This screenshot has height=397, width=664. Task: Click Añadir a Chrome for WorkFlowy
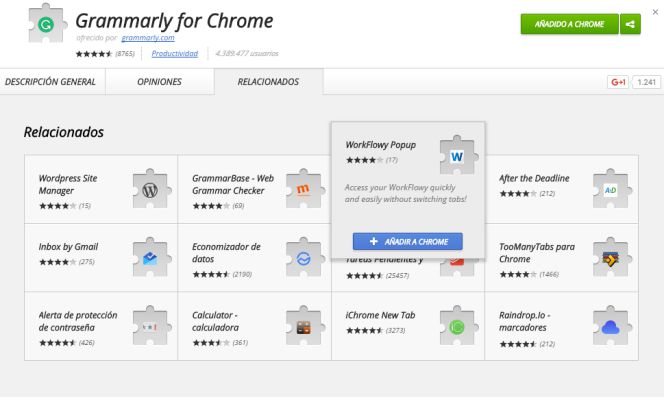(x=407, y=242)
